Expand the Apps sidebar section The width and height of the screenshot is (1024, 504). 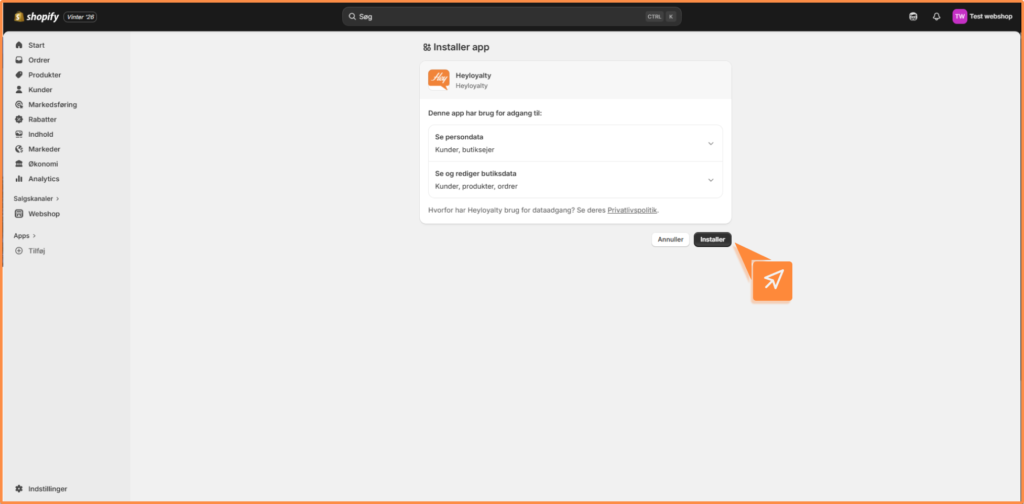pos(25,236)
